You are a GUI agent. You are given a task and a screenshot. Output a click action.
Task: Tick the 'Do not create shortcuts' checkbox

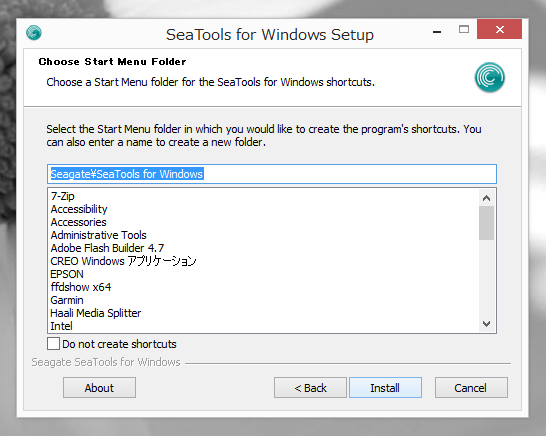53,343
